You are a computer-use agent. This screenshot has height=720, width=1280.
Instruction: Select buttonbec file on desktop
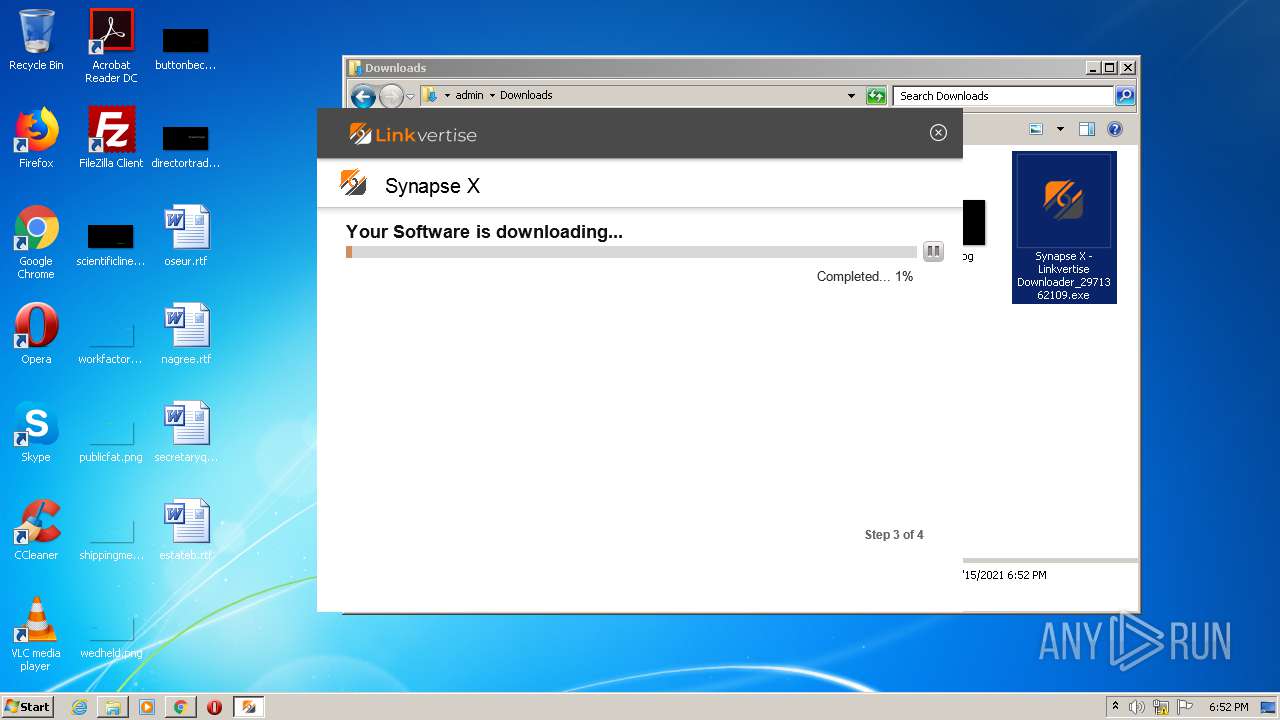[x=186, y=48]
